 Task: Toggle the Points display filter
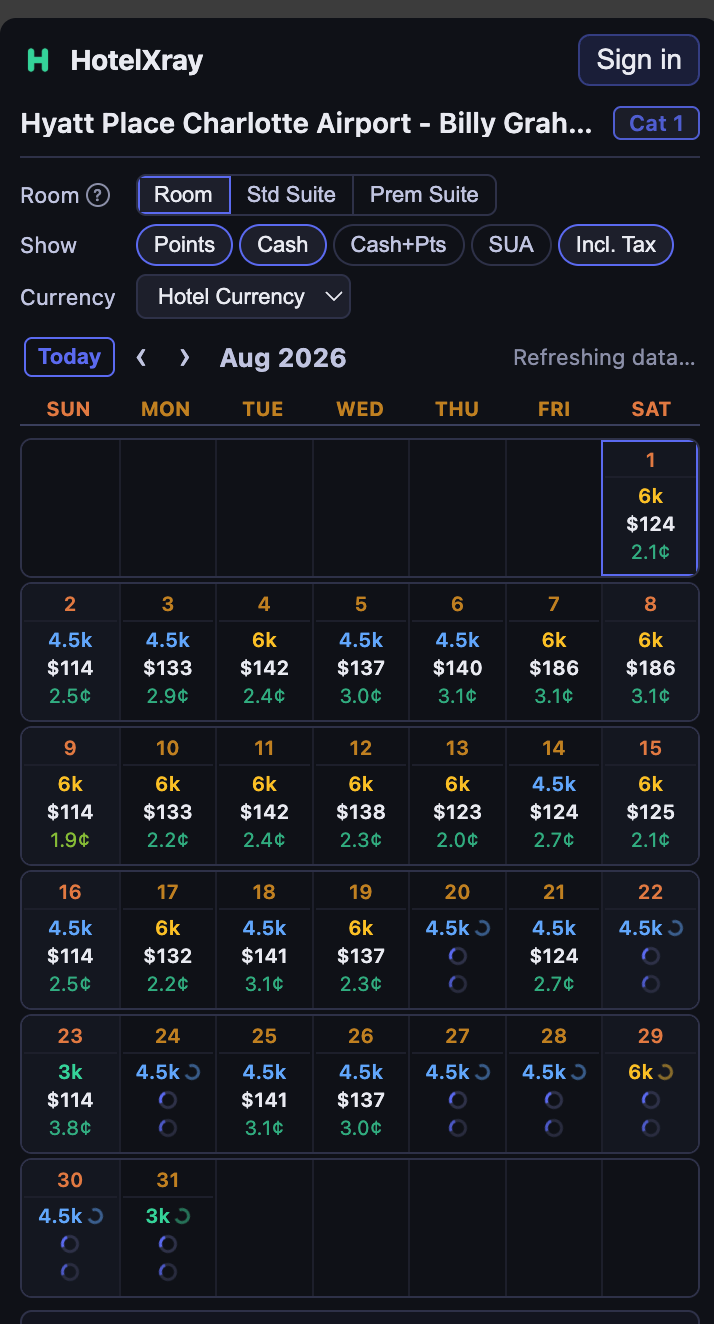(184, 245)
